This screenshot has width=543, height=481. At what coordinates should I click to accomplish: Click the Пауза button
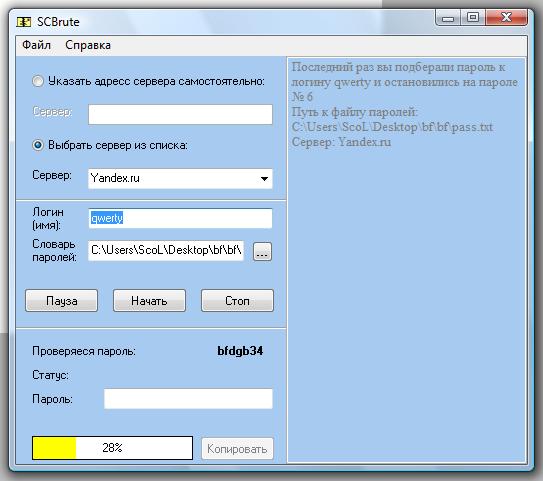point(62,301)
